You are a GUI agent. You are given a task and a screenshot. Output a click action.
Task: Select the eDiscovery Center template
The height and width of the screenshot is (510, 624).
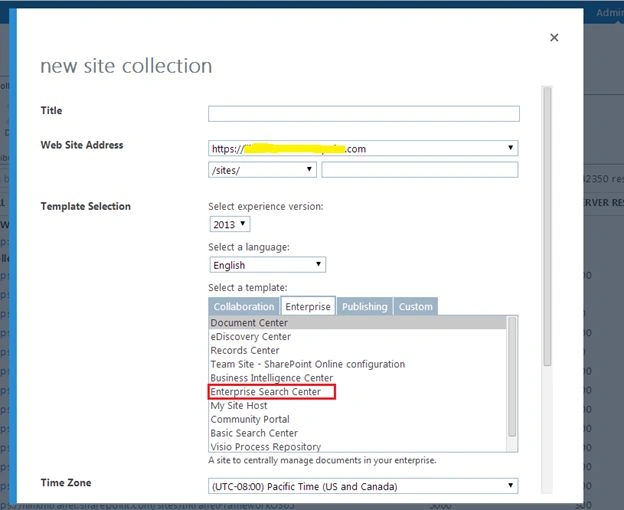[x=357, y=337]
